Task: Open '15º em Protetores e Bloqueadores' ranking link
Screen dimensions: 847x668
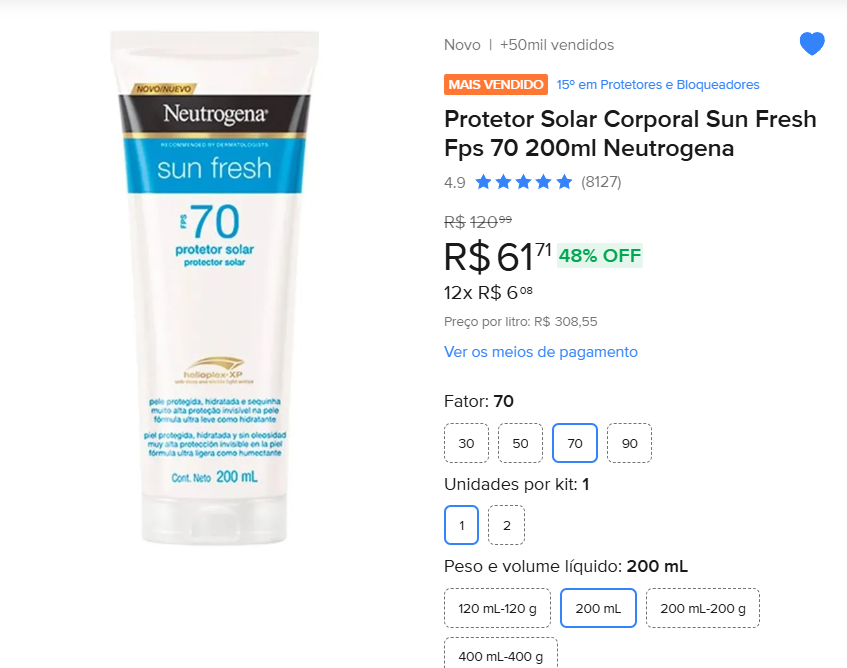Action: pyautogui.click(x=658, y=85)
